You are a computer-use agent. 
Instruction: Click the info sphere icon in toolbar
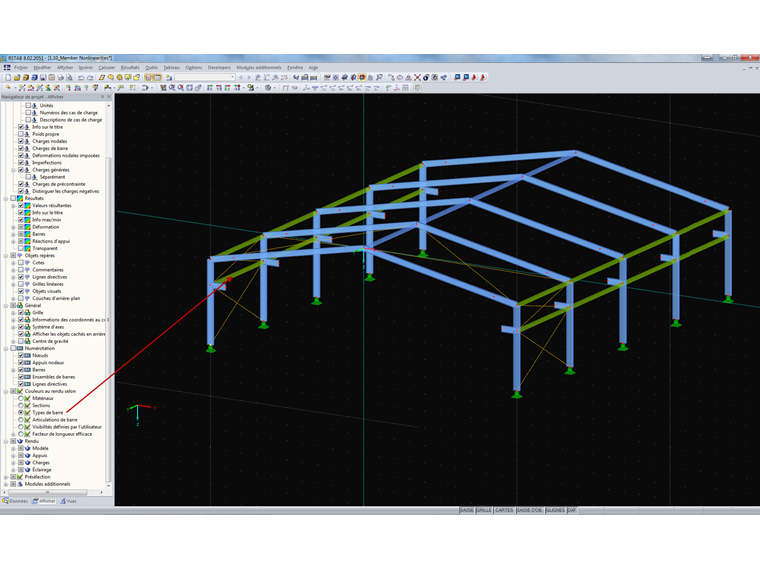[426, 78]
